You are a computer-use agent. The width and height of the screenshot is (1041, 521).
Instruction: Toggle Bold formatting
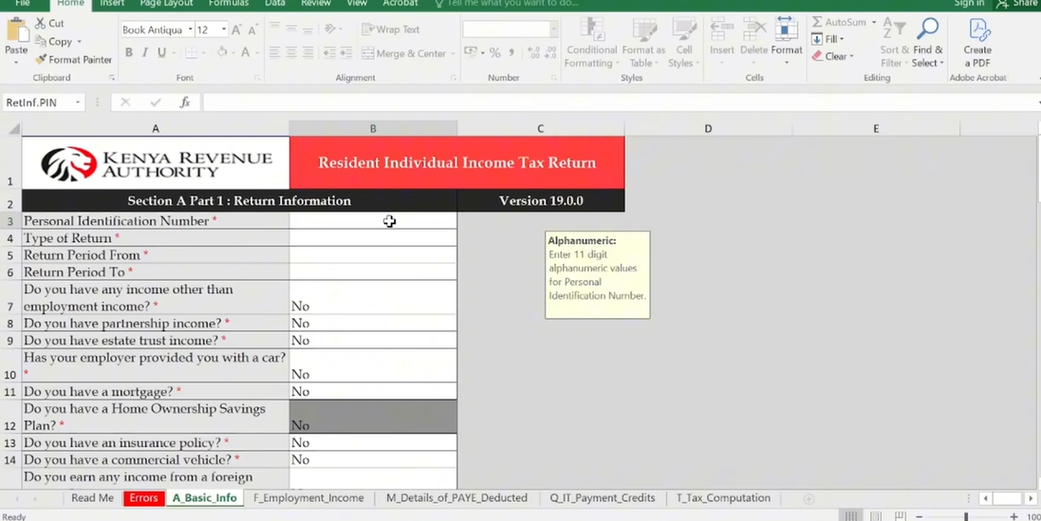(x=126, y=53)
